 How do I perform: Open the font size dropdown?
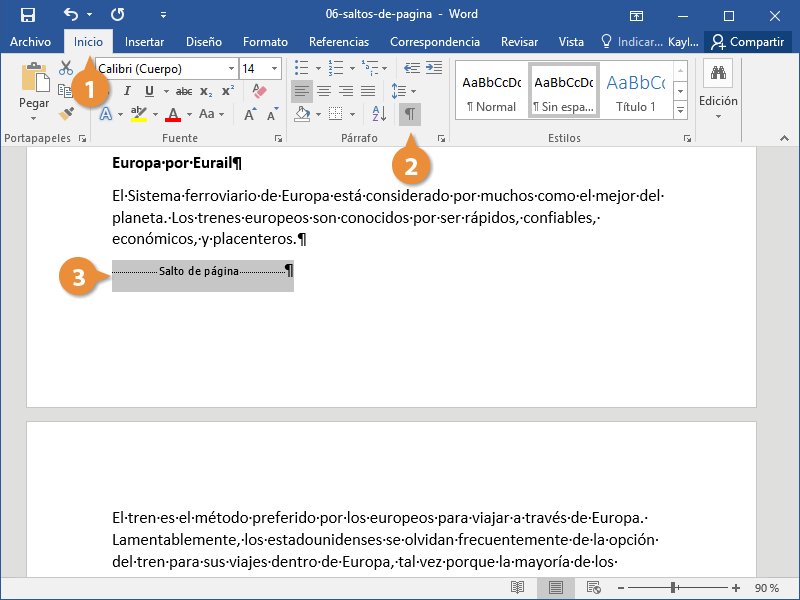click(274, 68)
